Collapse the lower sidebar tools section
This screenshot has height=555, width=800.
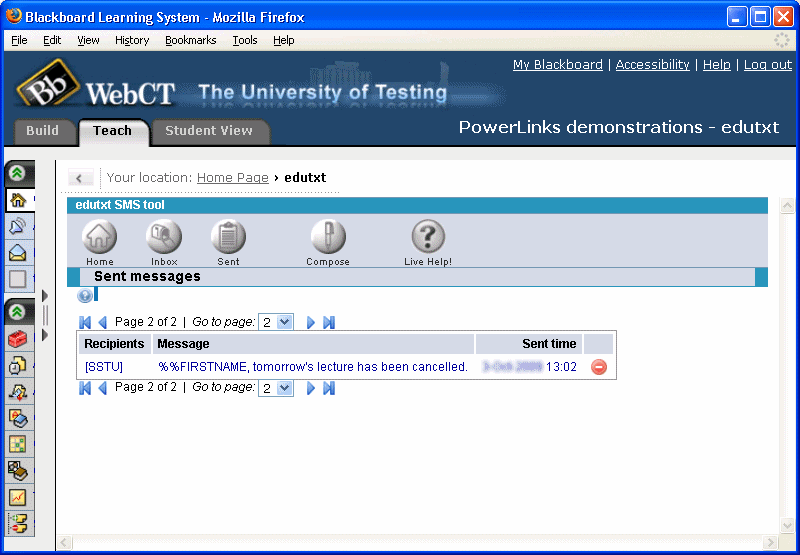coord(18,312)
